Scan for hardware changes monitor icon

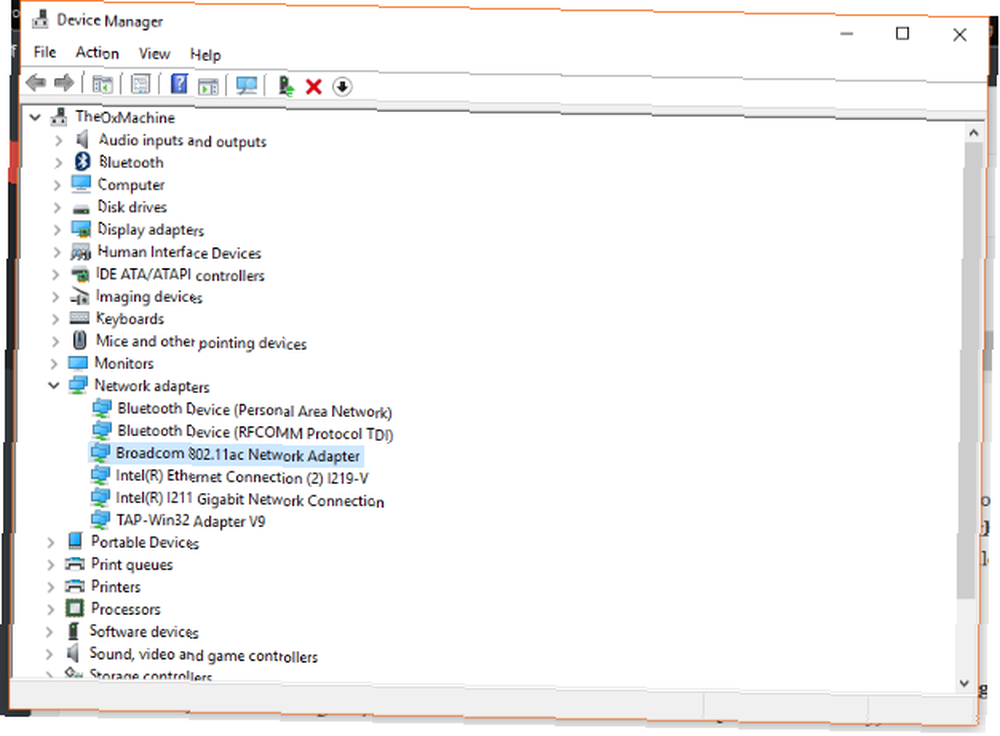[246, 85]
